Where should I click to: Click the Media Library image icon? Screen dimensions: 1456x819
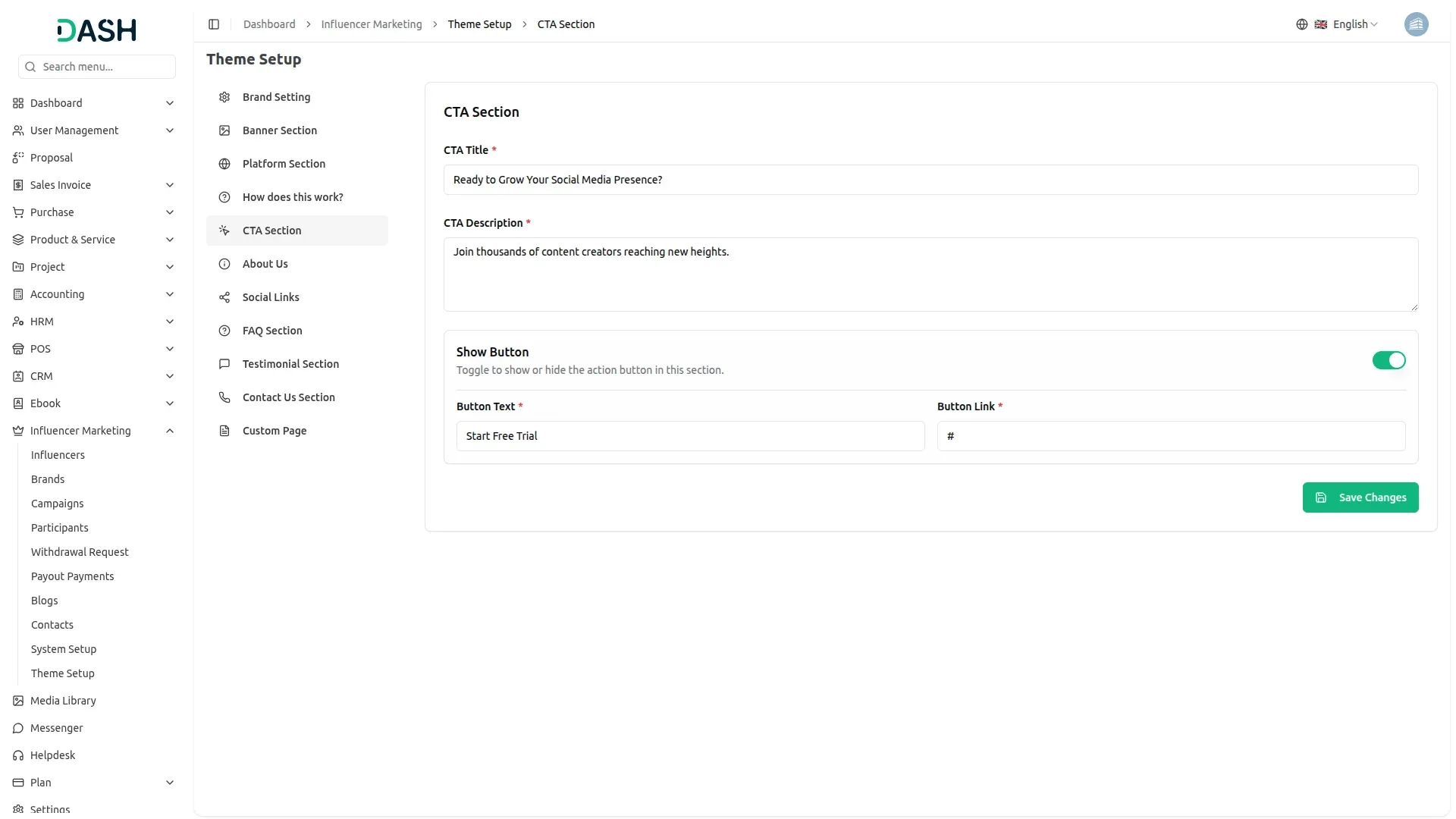click(18, 701)
